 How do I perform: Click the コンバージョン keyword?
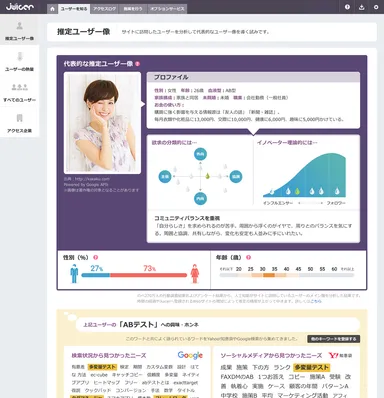click(x=131, y=390)
